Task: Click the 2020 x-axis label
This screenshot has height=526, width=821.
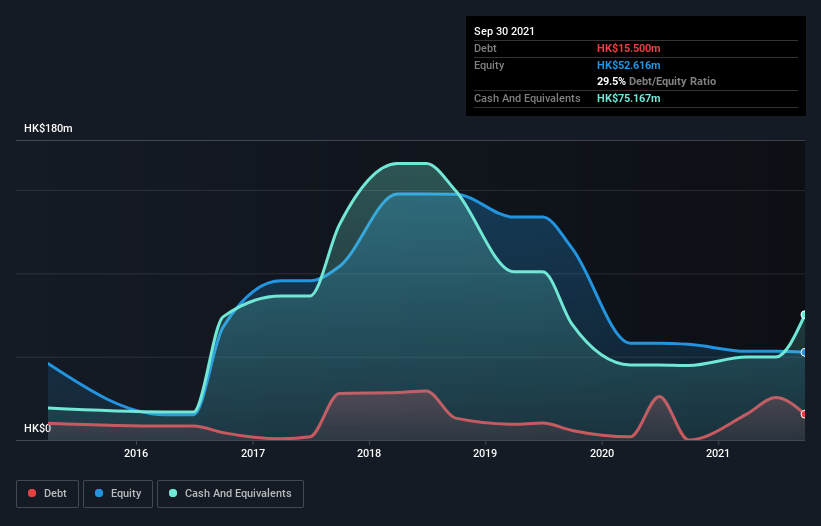Action: pos(602,453)
